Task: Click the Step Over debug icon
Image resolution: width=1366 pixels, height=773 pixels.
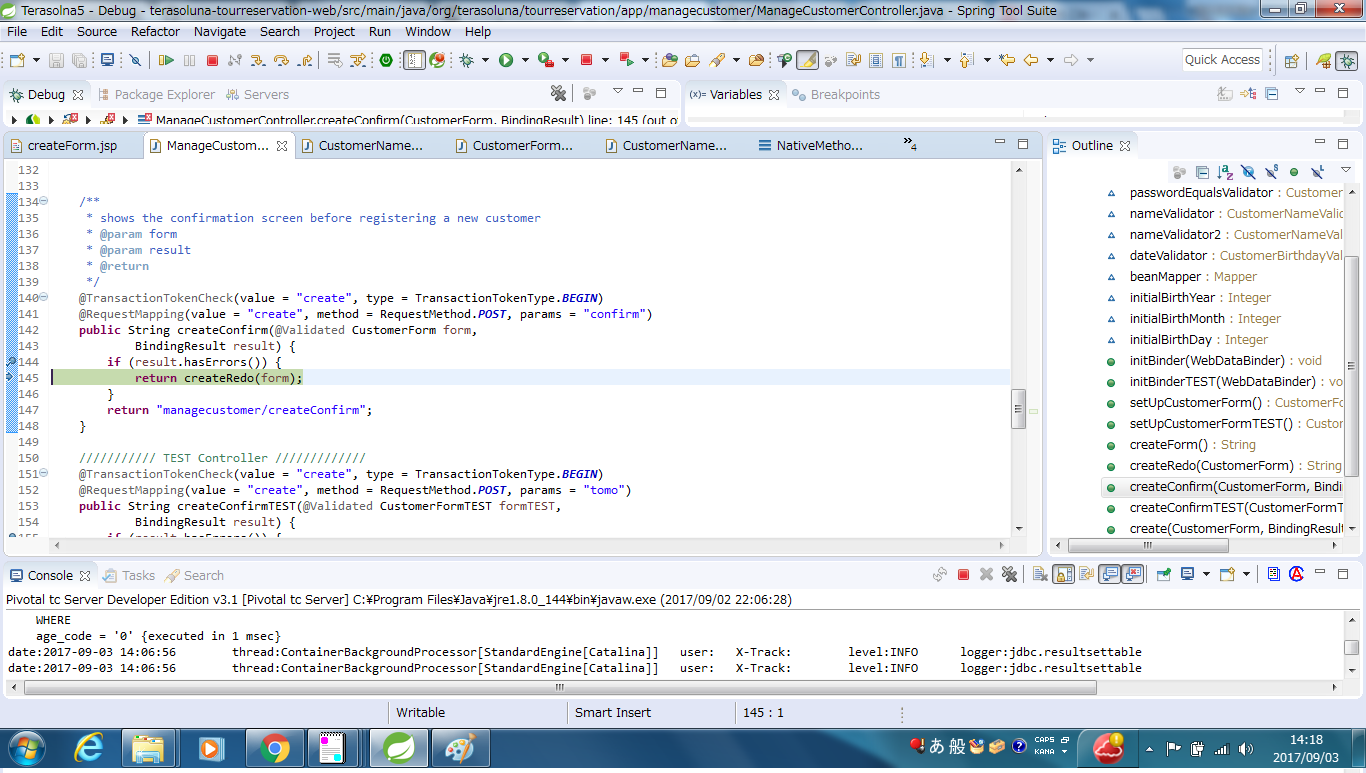Action: pos(281,60)
